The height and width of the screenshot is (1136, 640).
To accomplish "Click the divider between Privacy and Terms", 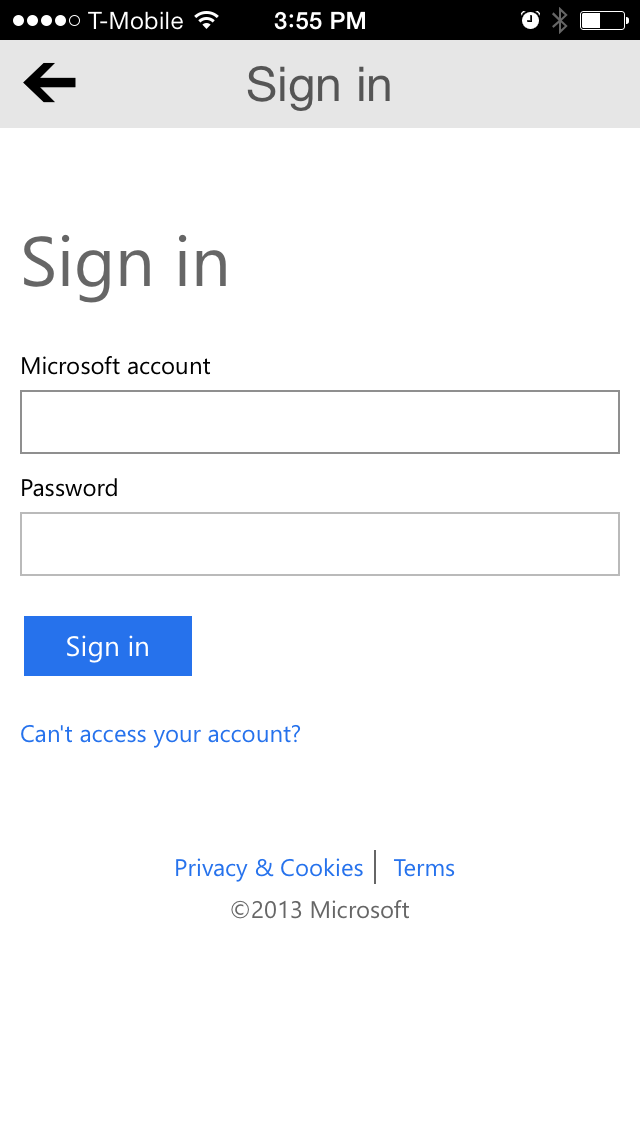I will 375,867.
